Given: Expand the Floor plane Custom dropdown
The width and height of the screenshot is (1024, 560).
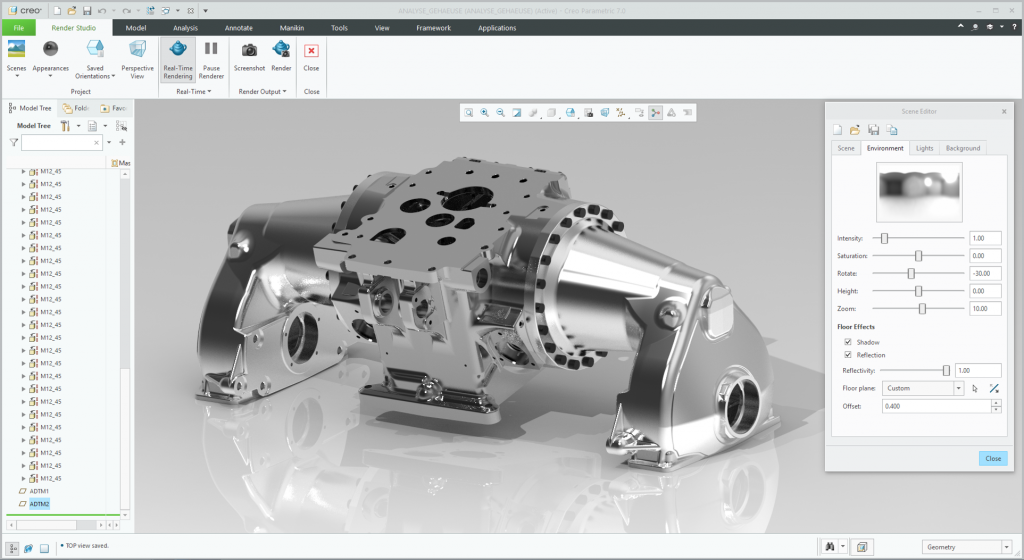Looking at the screenshot, I should point(959,388).
